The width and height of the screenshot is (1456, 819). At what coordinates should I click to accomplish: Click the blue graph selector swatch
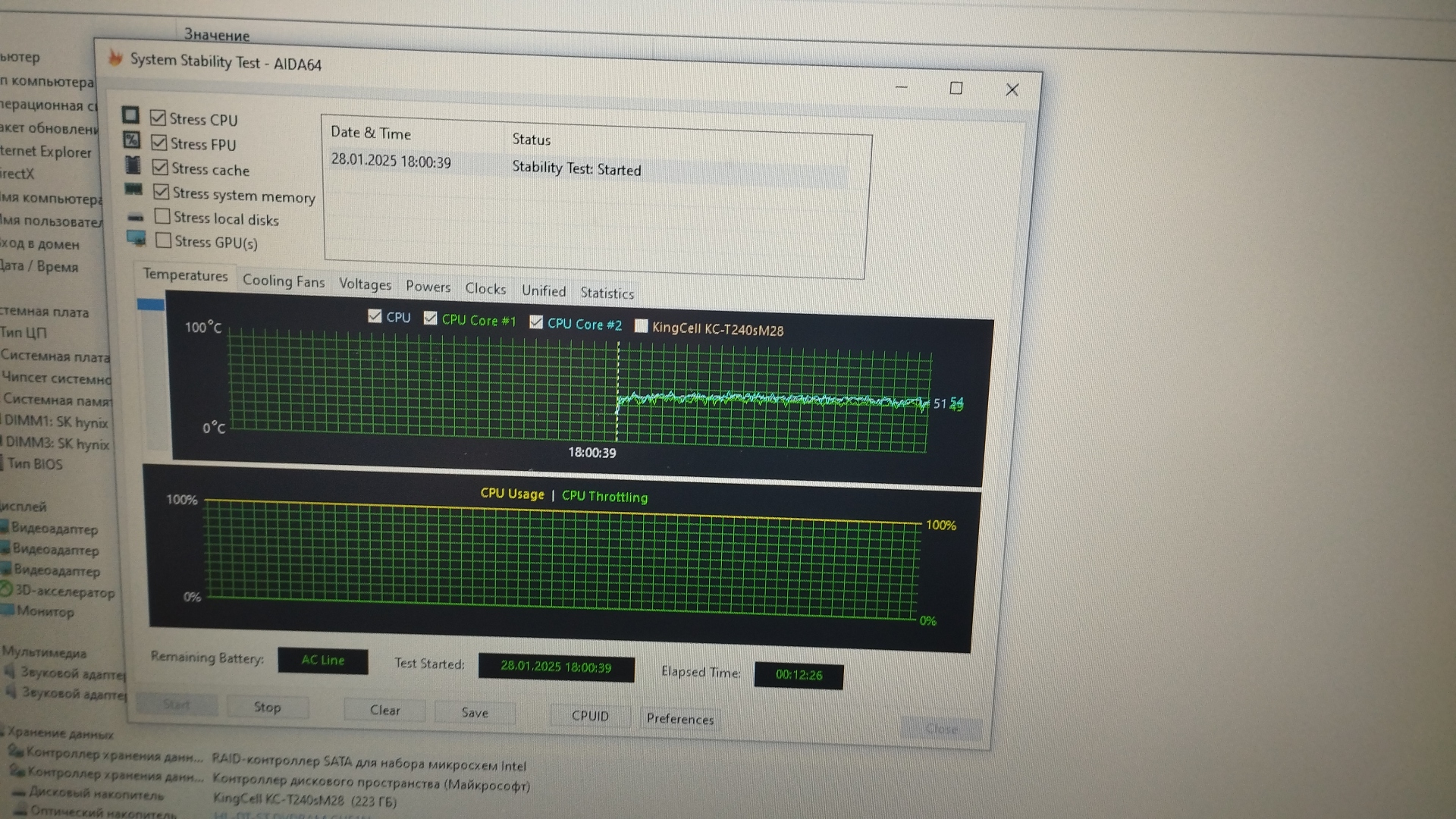coord(151,305)
